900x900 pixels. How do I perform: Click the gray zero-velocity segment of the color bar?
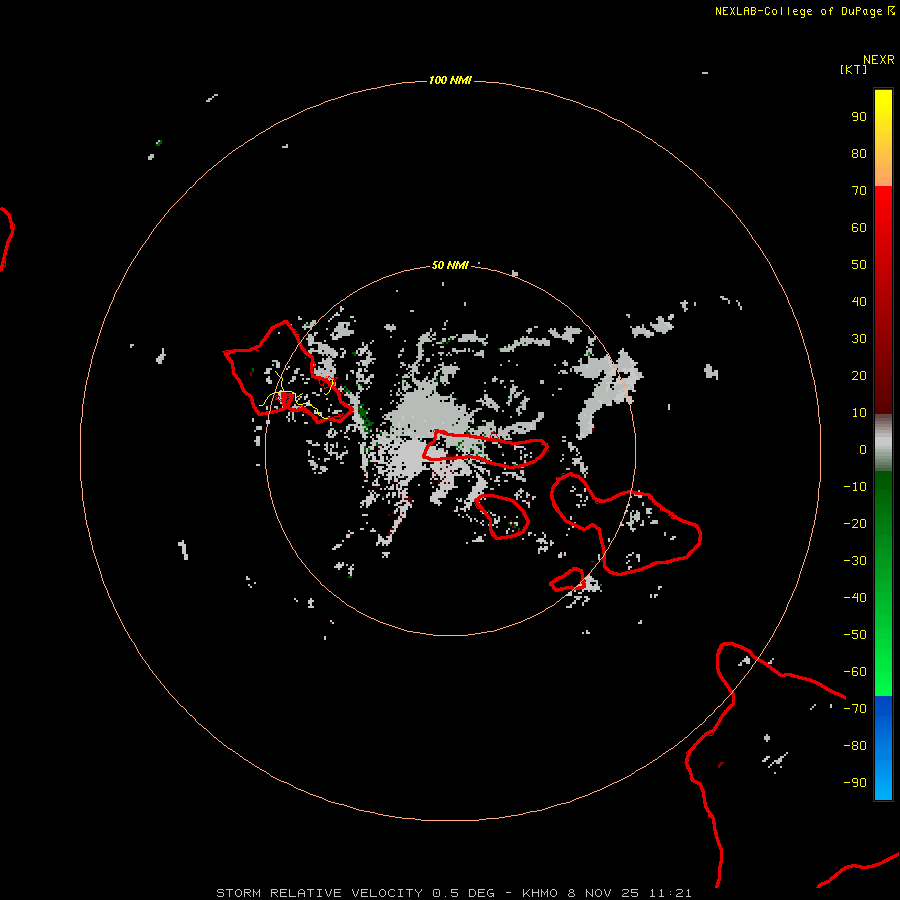click(x=883, y=443)
